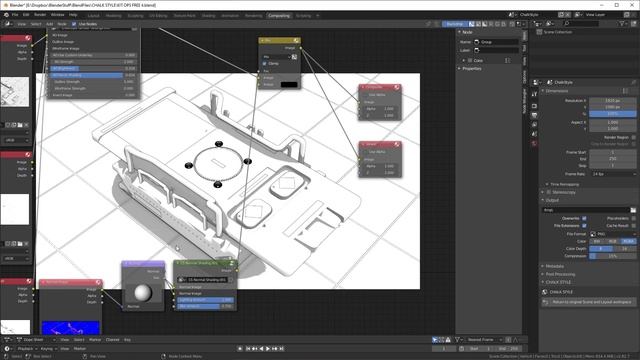Switch to the Rendering workspace tab

(253, 16)
